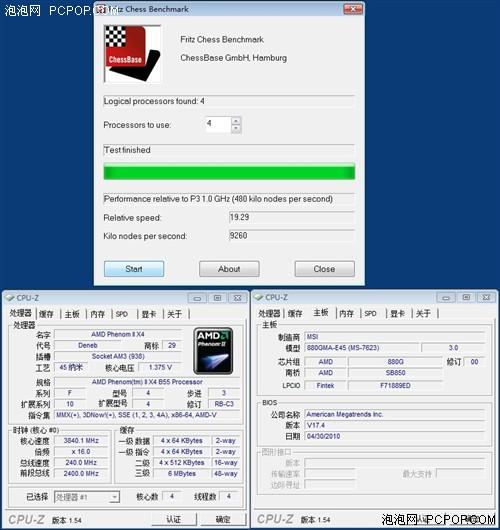The image size is (500, 530).
Task: Click the Processors to use number field
Action: (x=218, y=124)
